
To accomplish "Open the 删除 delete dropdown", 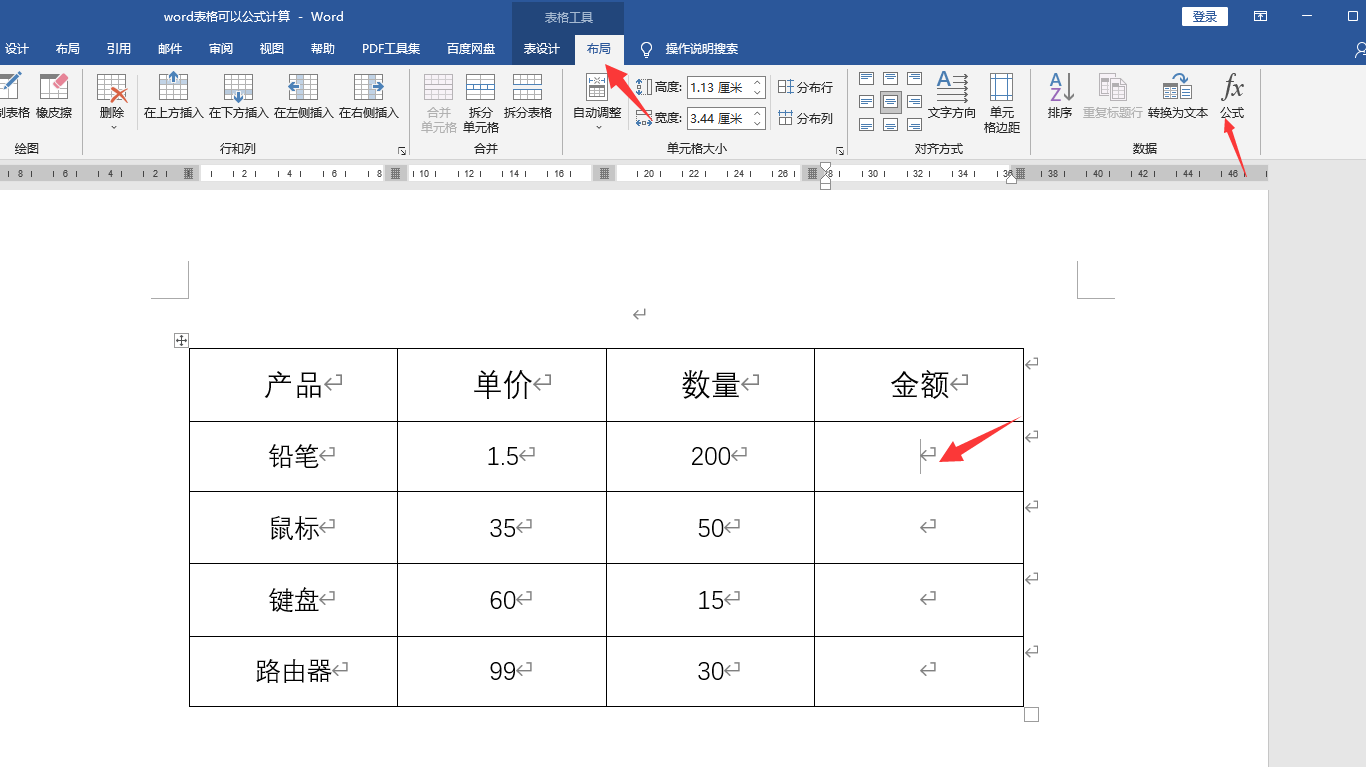I will click(x=112, y=102).
